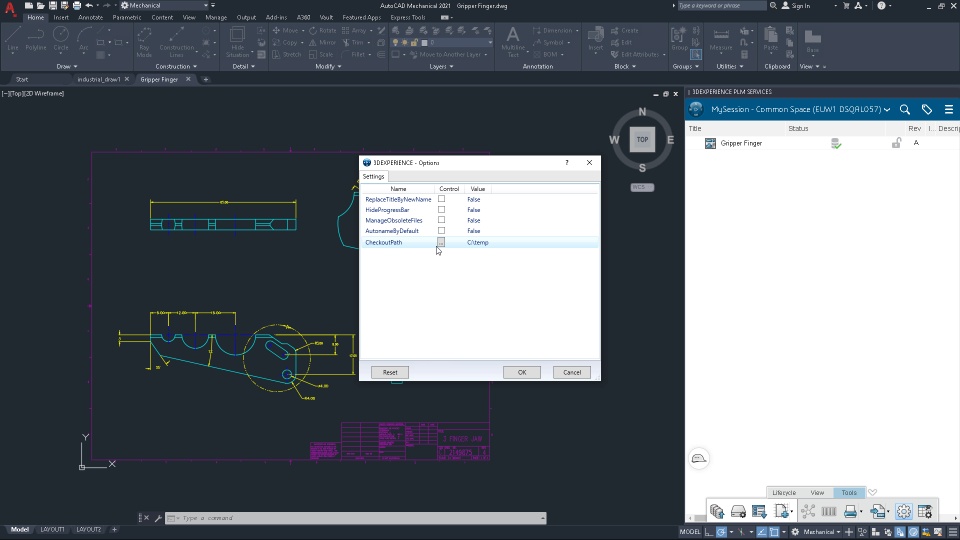
Task: Click the tag icon in PLM panel
Action: click(x=927, y=109)
